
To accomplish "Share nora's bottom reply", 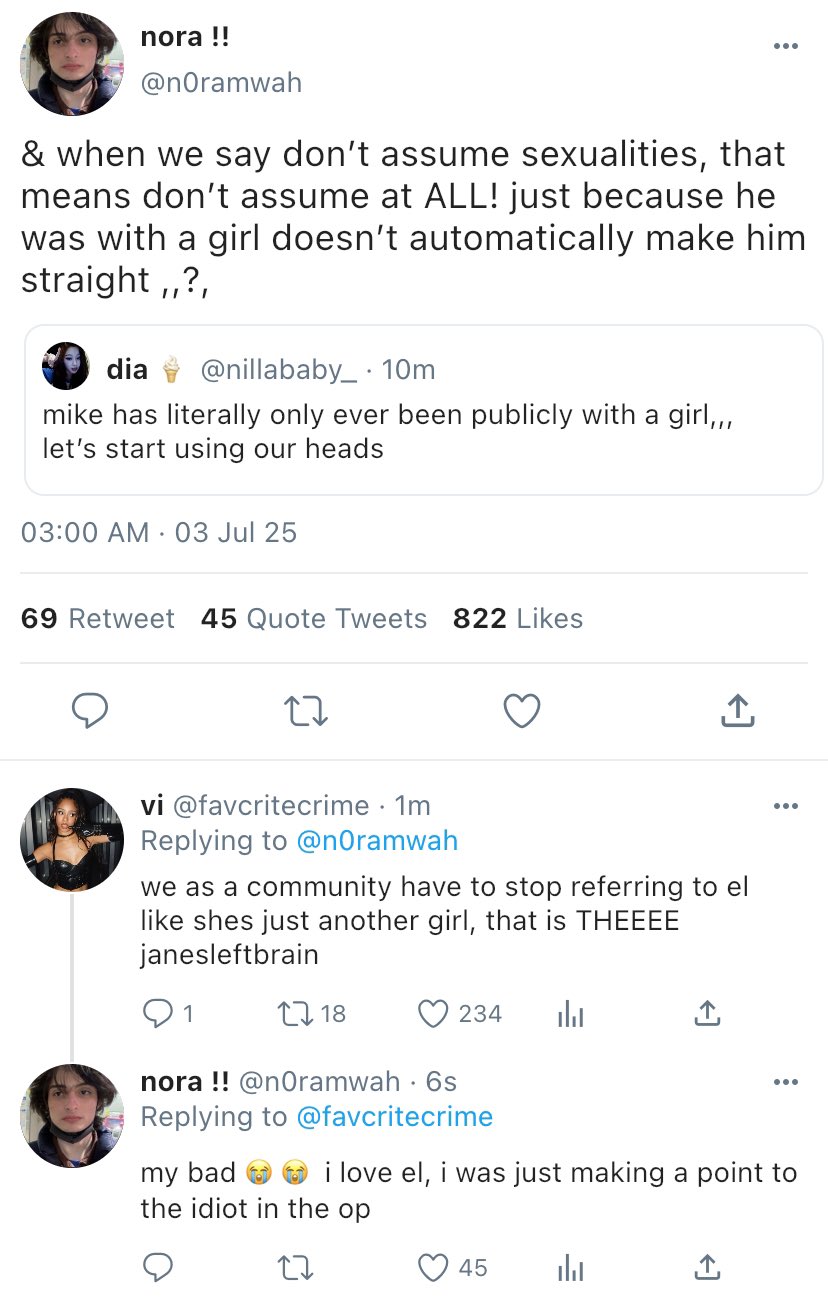I will point(706,1268).
